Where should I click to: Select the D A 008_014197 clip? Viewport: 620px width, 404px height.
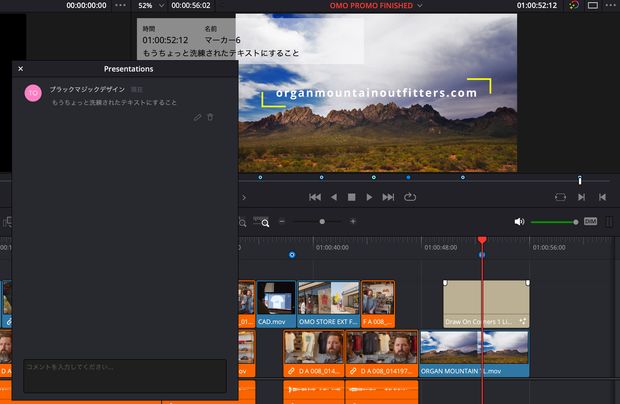coord(382,354)
